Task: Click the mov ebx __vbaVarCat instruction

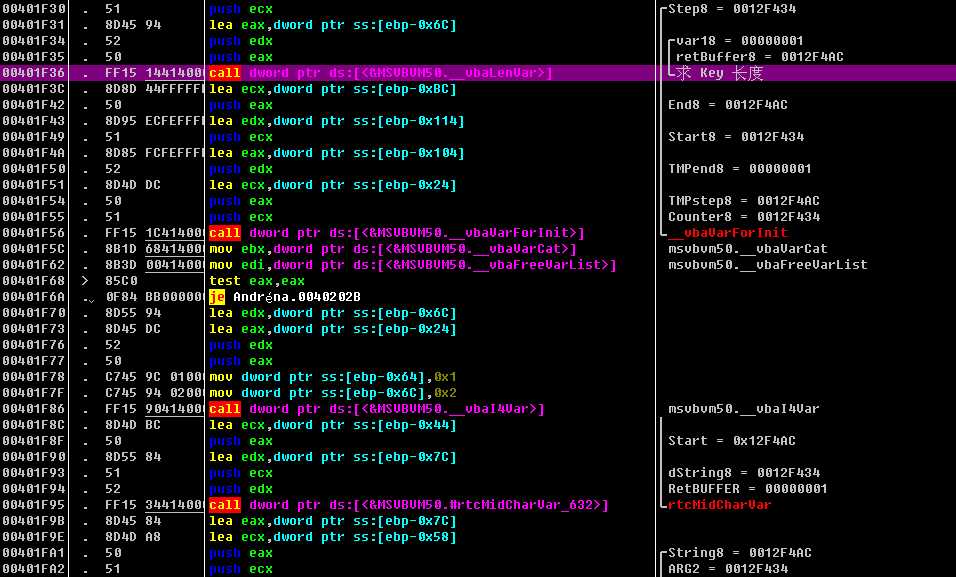Action: coord(393,249)
